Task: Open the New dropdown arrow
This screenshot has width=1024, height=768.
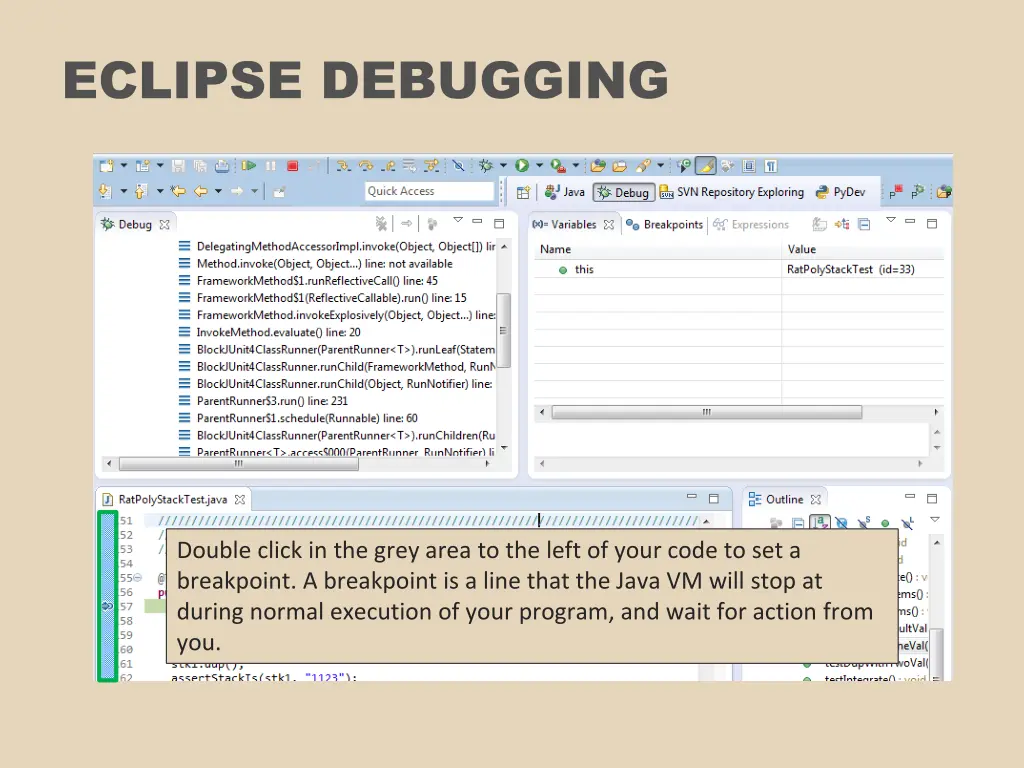Action: click(x=123, y=165)
